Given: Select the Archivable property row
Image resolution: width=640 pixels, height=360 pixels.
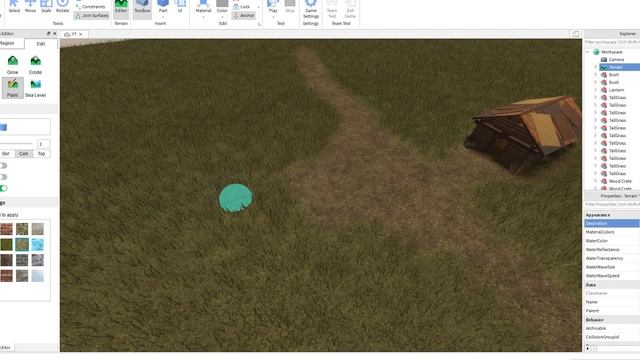Looking at the screenshot, I should (612, 328).
